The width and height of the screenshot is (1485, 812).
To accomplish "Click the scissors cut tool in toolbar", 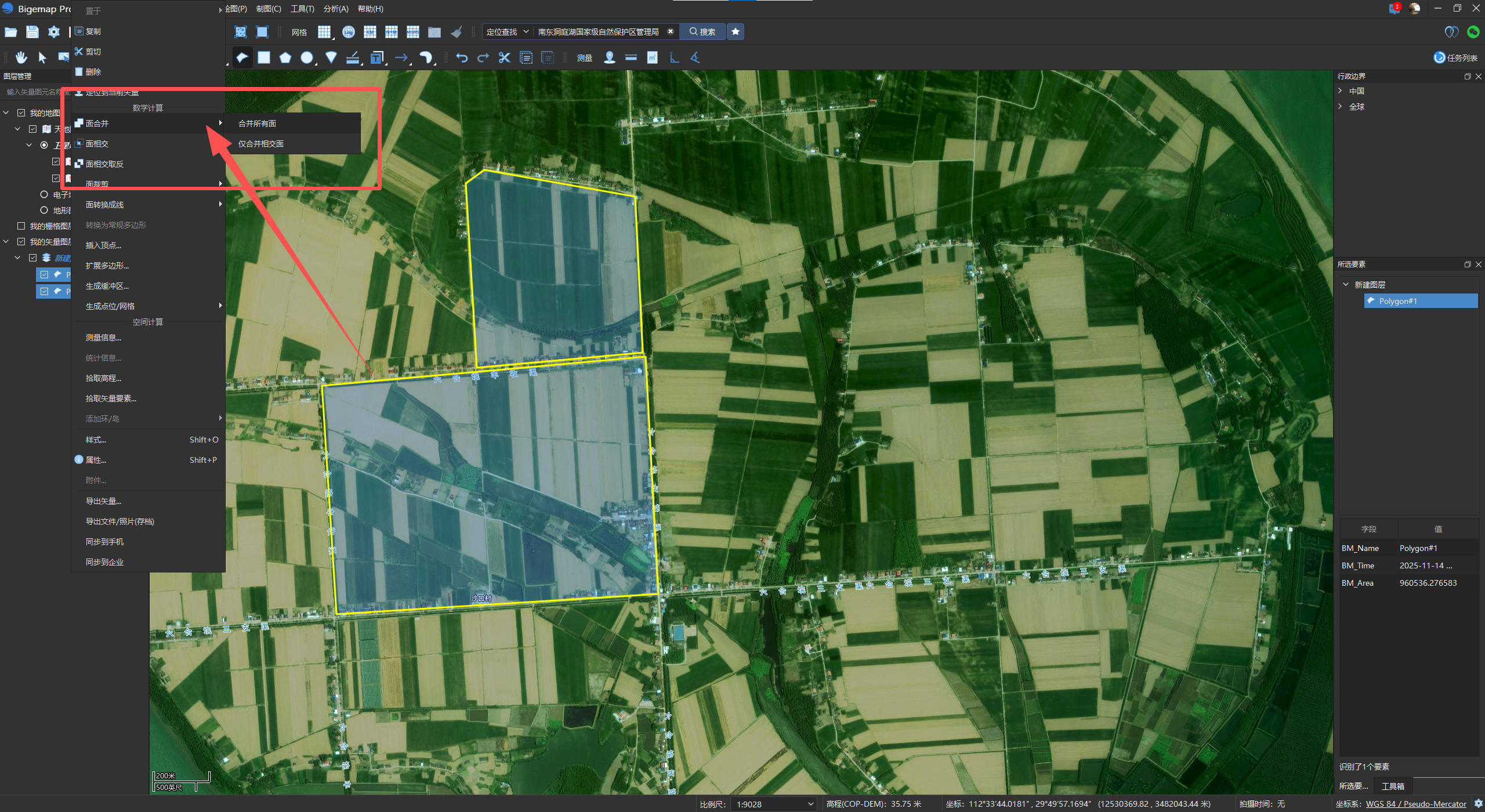I will click(x=504, y=57).
